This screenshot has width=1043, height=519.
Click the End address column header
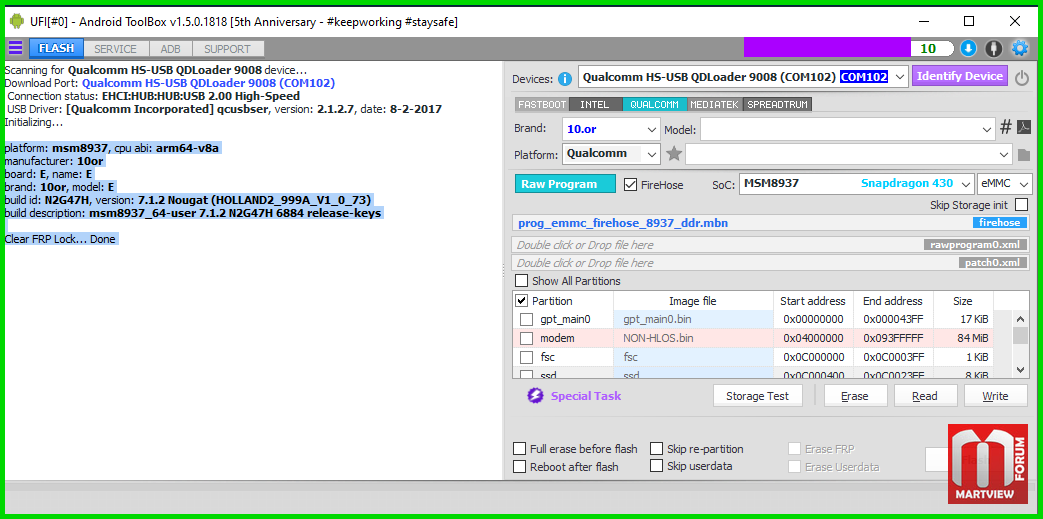[x=893, y=301]
